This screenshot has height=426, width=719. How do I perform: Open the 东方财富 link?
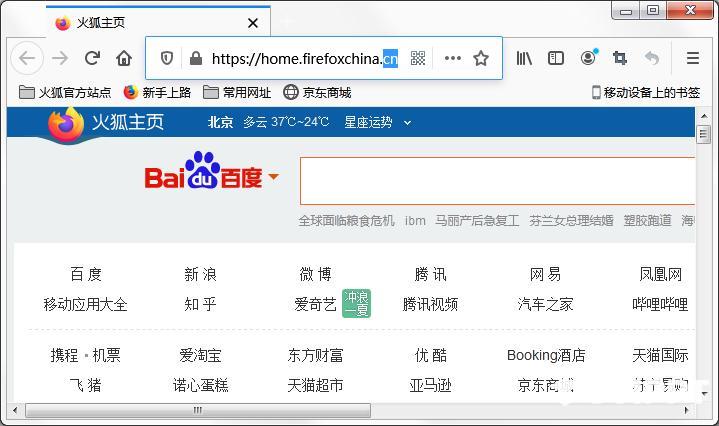click(x=315, y=355)
